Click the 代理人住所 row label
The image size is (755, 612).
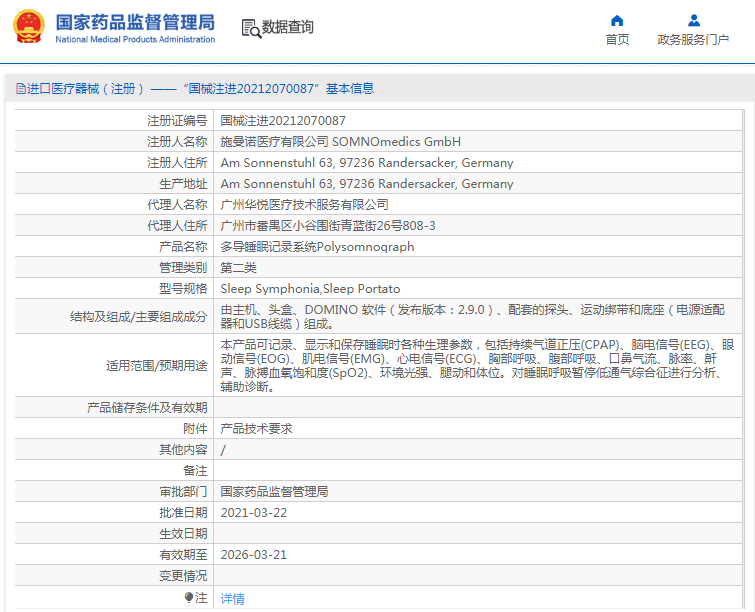point(177,226)
